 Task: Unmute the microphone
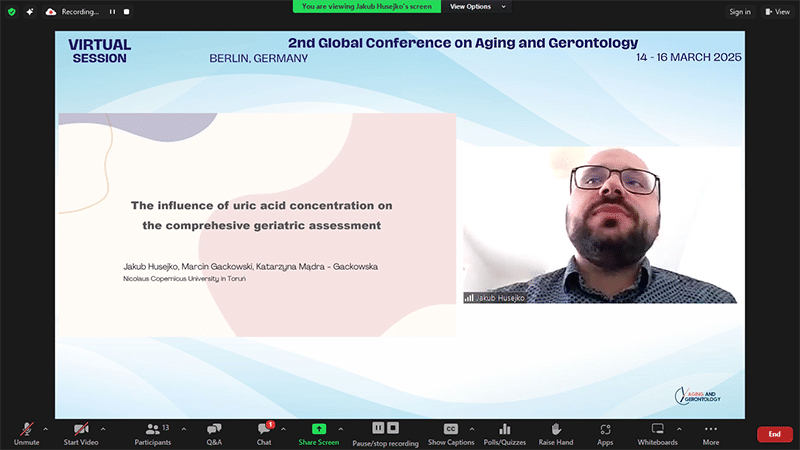pyautogui.click(x=27, y=430)
